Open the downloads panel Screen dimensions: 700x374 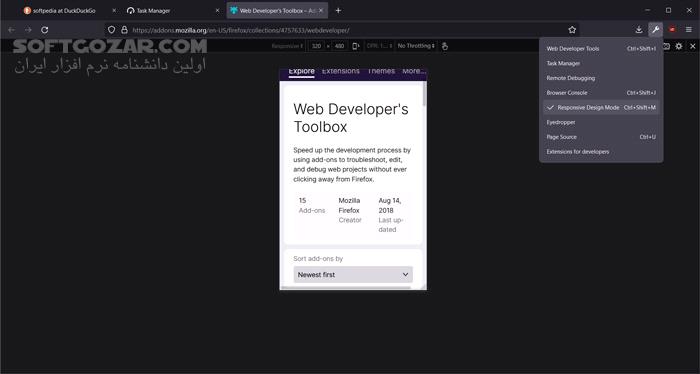(638, 30)
